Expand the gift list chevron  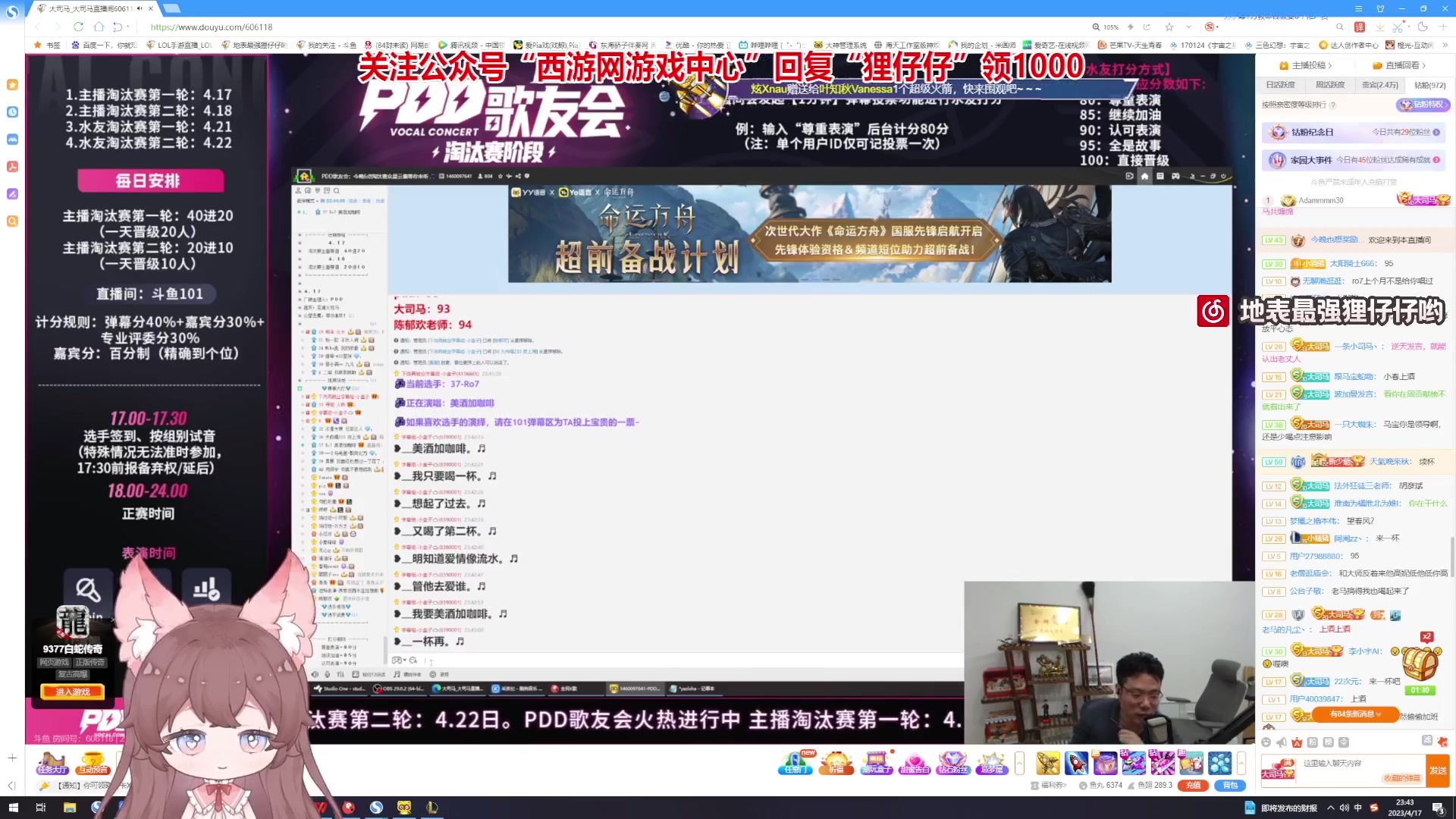tap(1241, 762)
